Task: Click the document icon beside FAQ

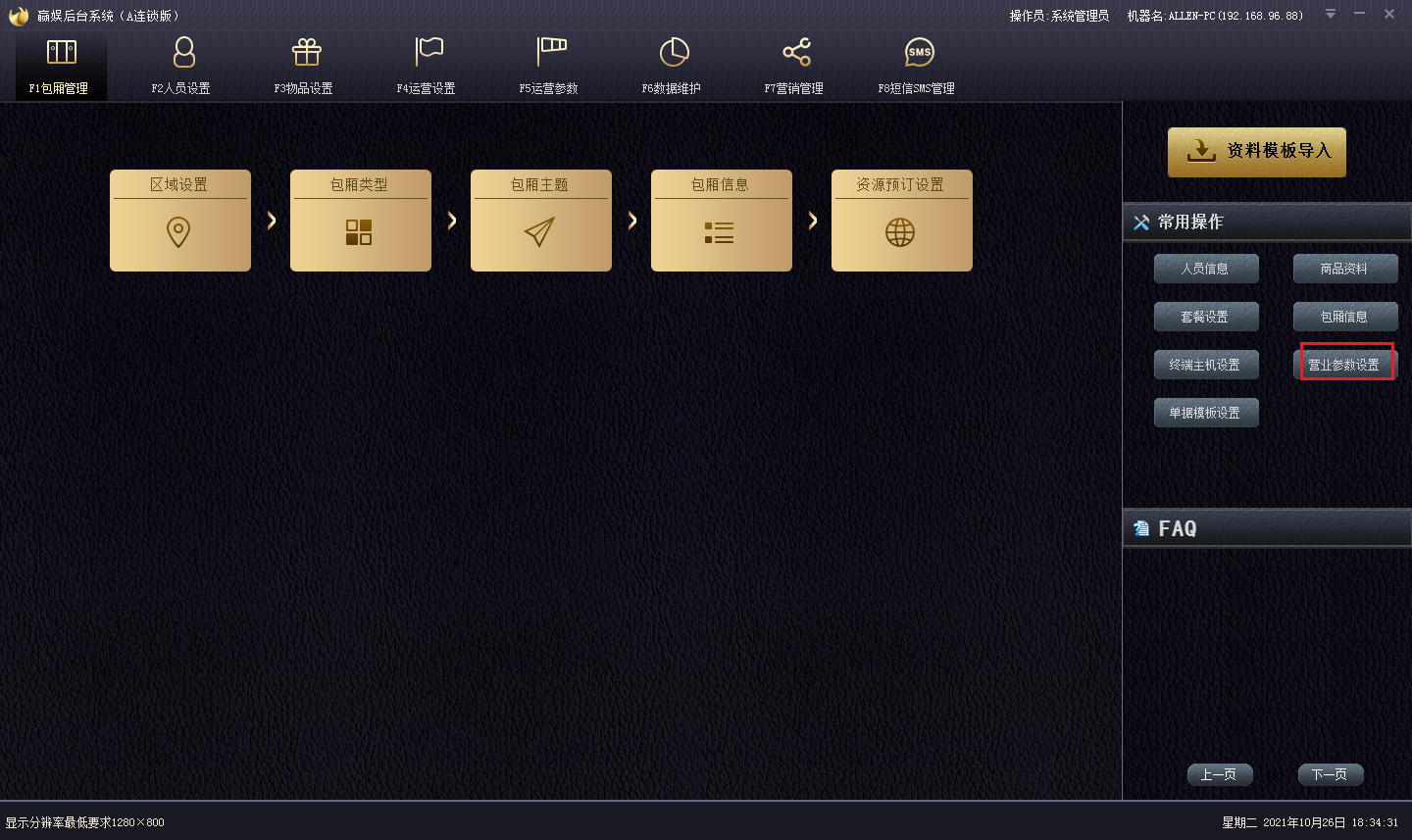Action: 1141,528
